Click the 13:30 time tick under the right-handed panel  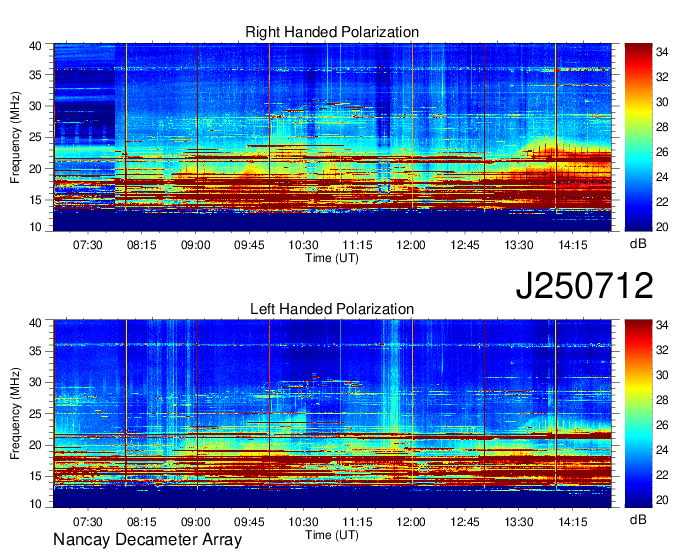(x=519, y=245)
